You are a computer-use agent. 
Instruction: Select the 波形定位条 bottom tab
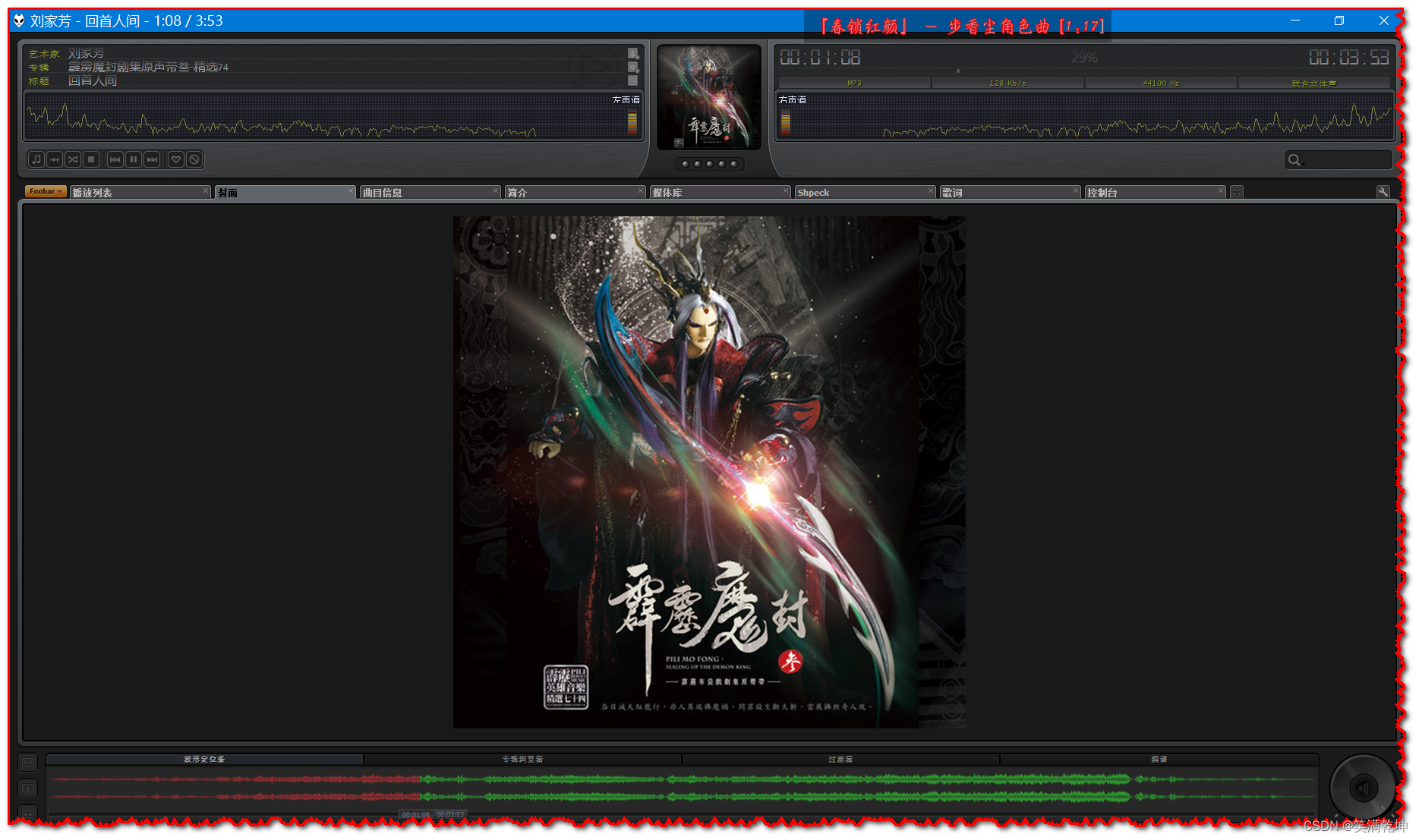[204, 759]
